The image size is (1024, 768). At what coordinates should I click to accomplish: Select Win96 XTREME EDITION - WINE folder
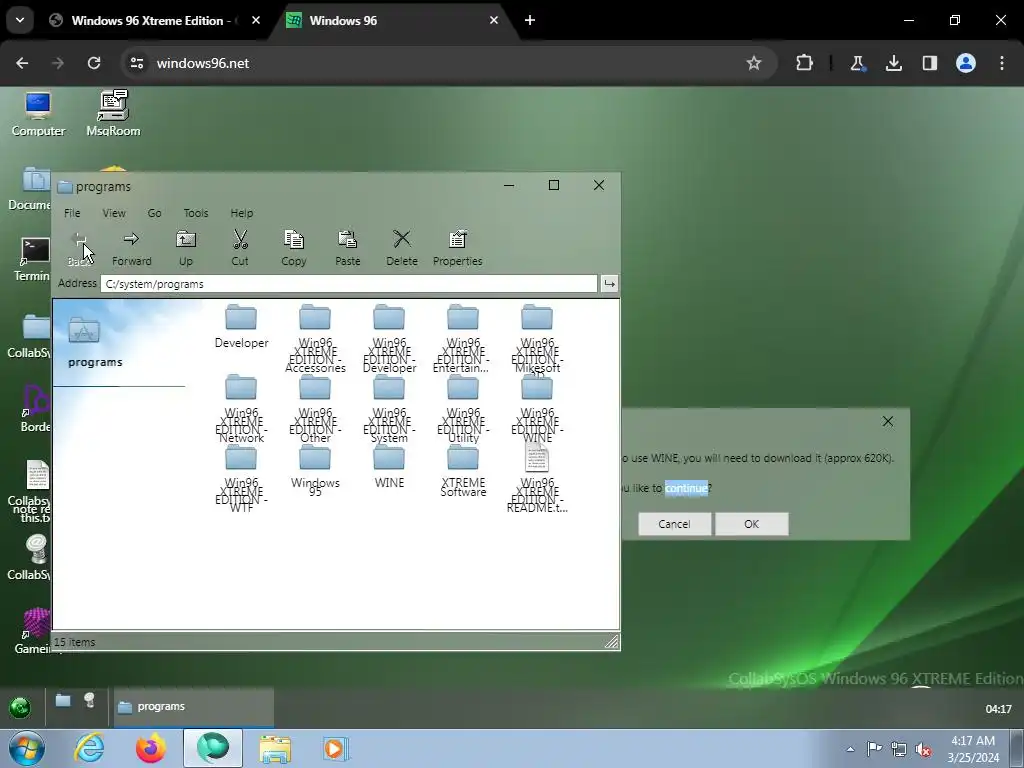[537, 409]
